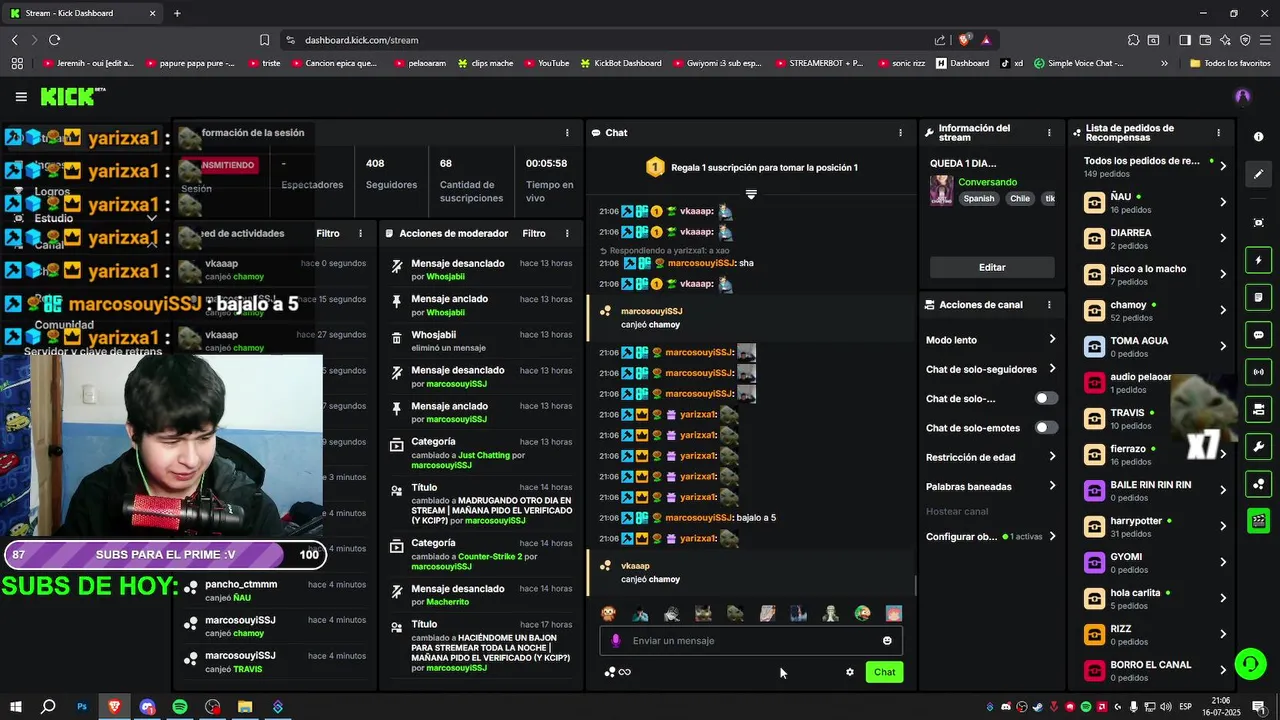Show more bookmarks with the chevron

(x=1164, y=63)
